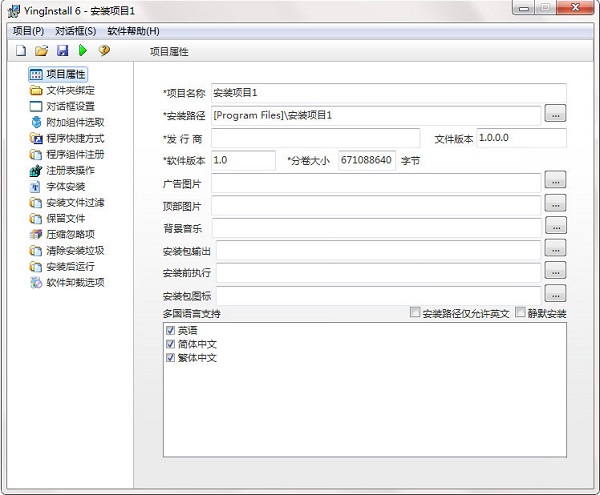Click the 文件版本 input field
The image size is (600, 495).
coord(522,138)
